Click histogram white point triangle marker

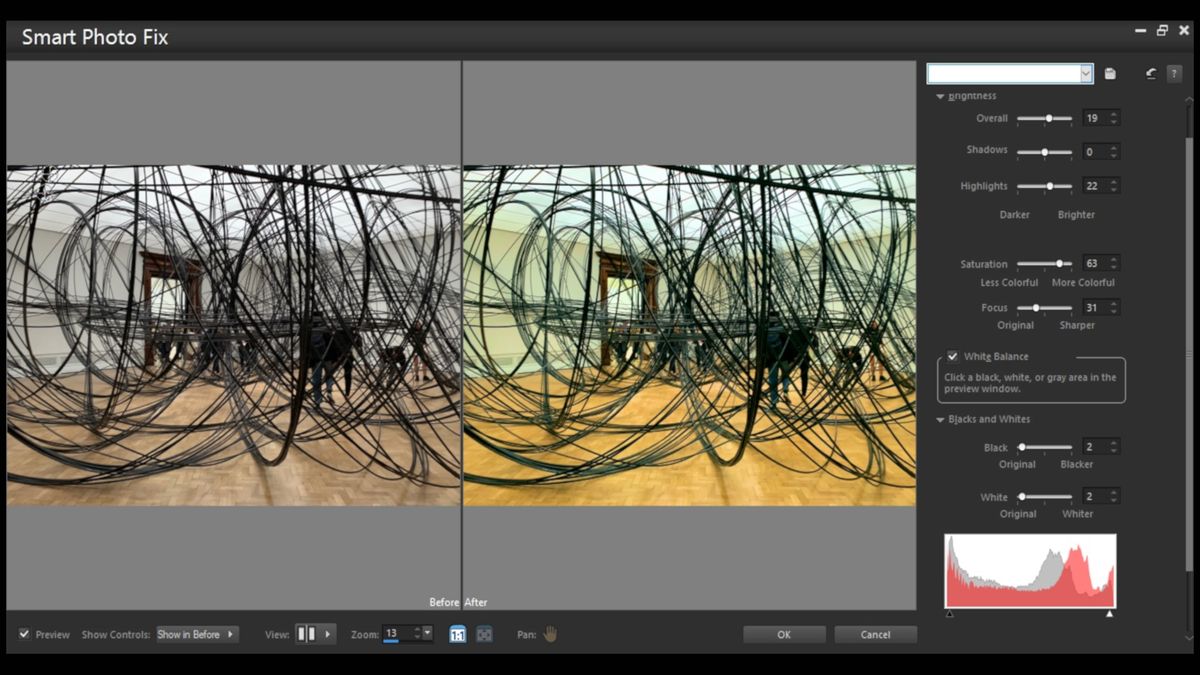point(1110,613)
